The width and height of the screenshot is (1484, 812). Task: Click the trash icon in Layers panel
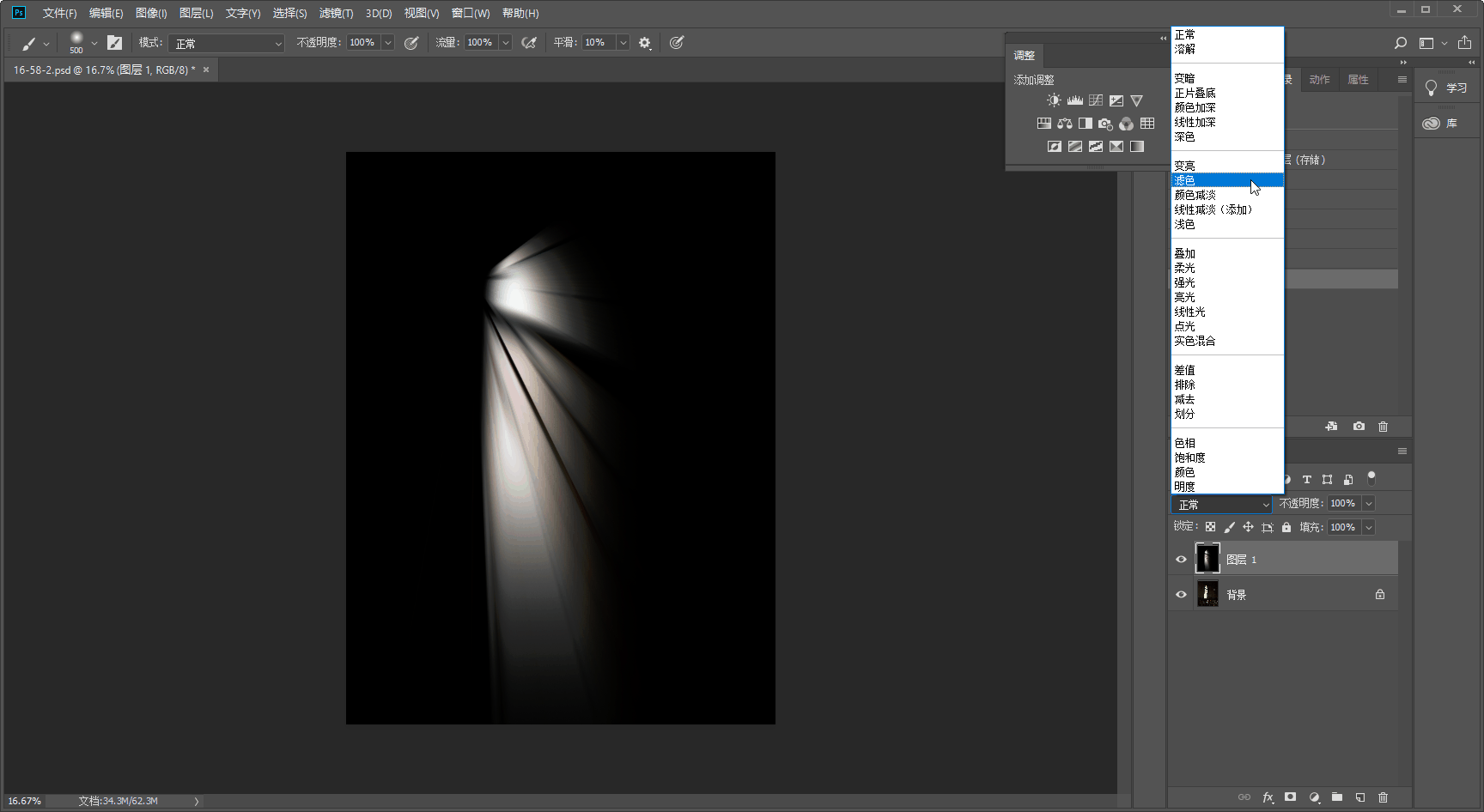point(1383,797)
